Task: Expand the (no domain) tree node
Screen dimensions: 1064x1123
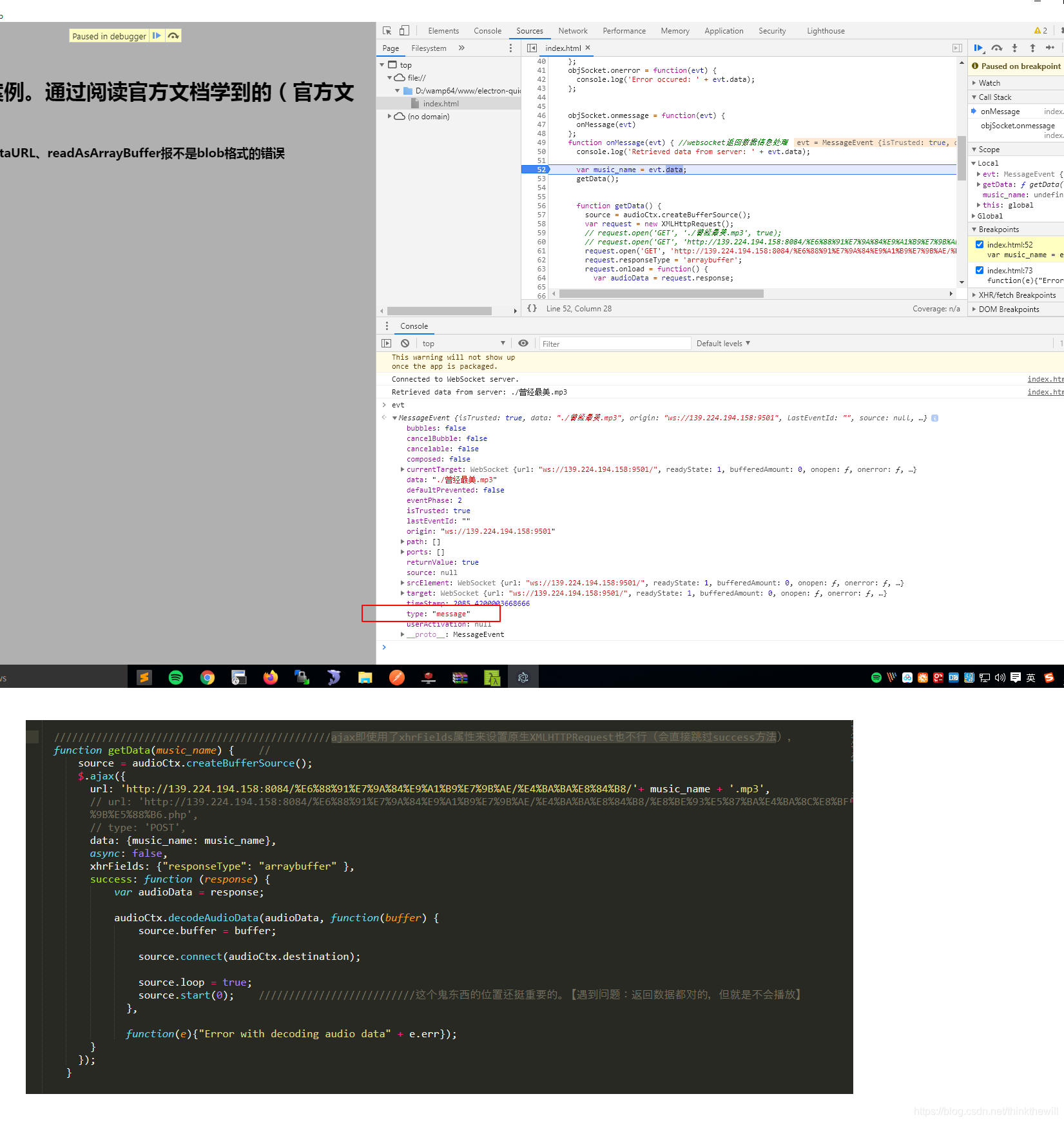Action: coord(389,116)
